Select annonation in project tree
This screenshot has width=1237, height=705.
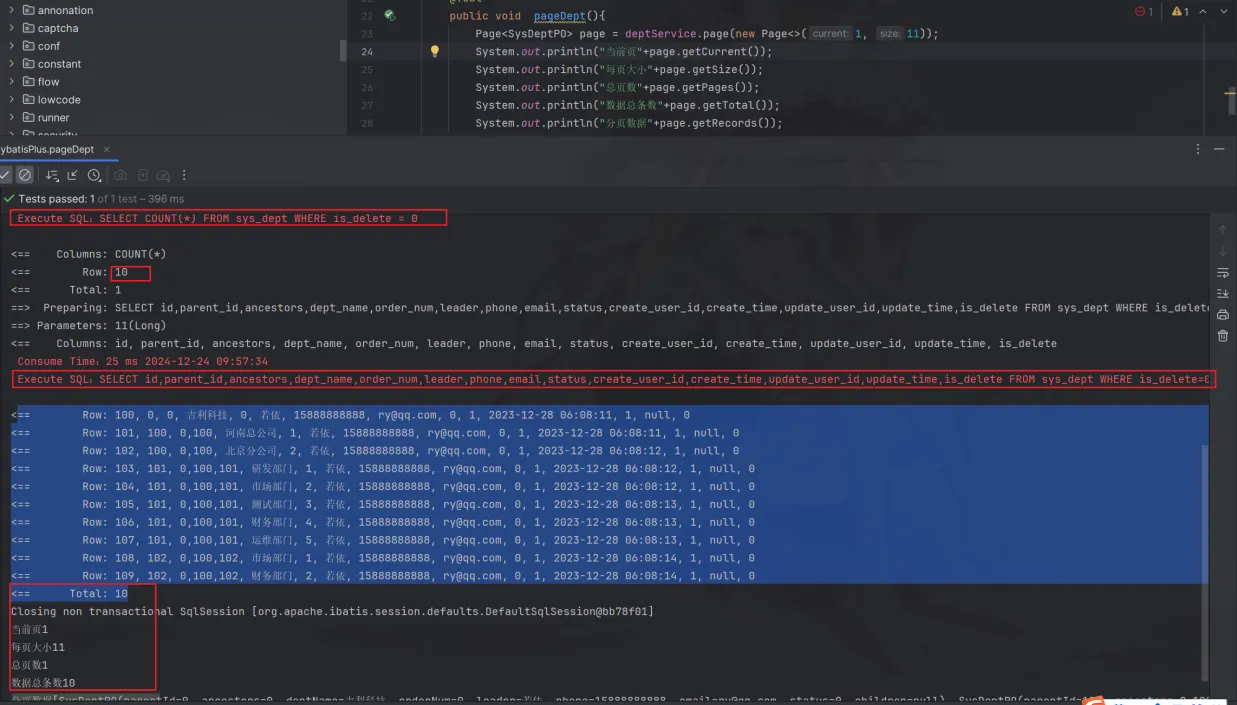[65, 10]
